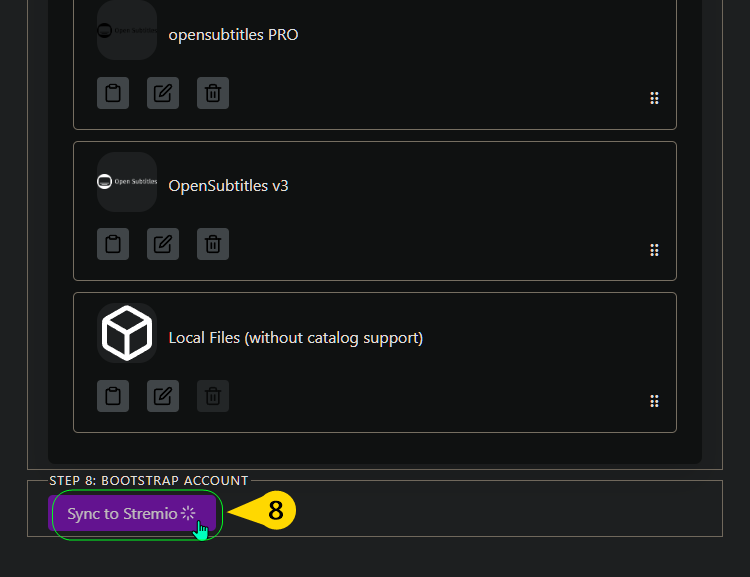Click the Sync to Stremio button
Image resolution: width=750 pixels, height=577 pixels.
click(132, 513)
